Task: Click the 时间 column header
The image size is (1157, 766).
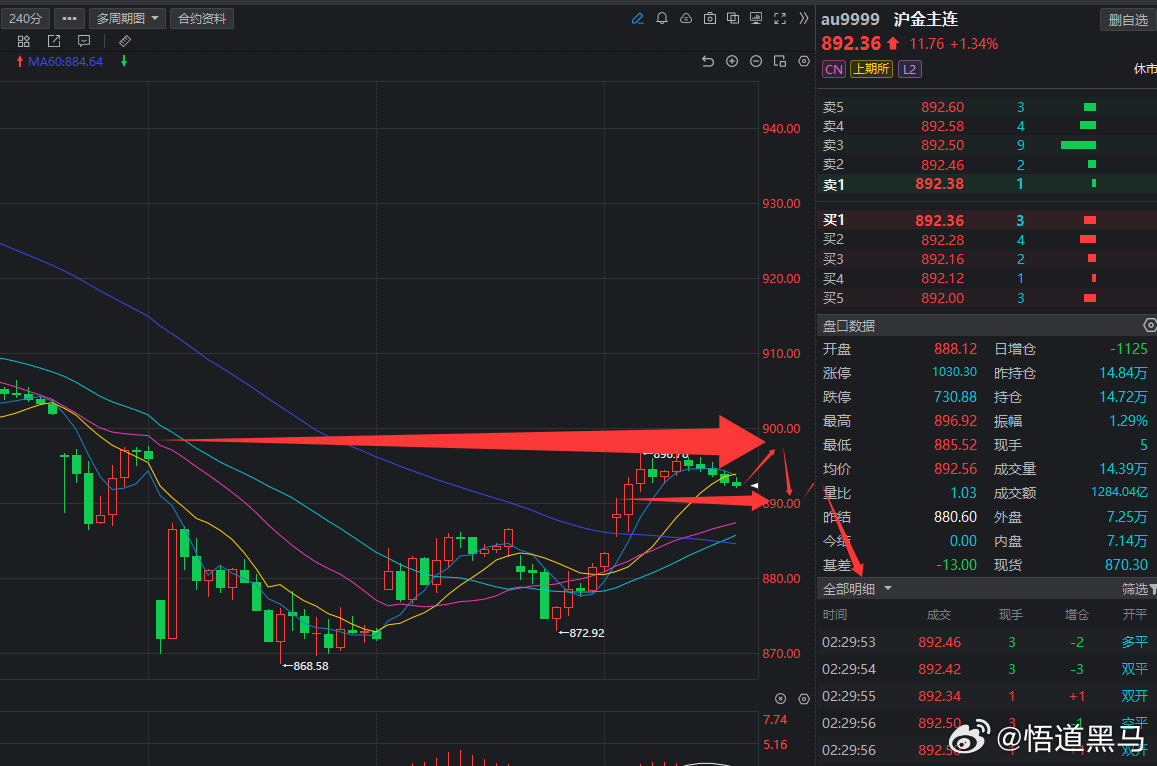Action: [x=835, y=615]
